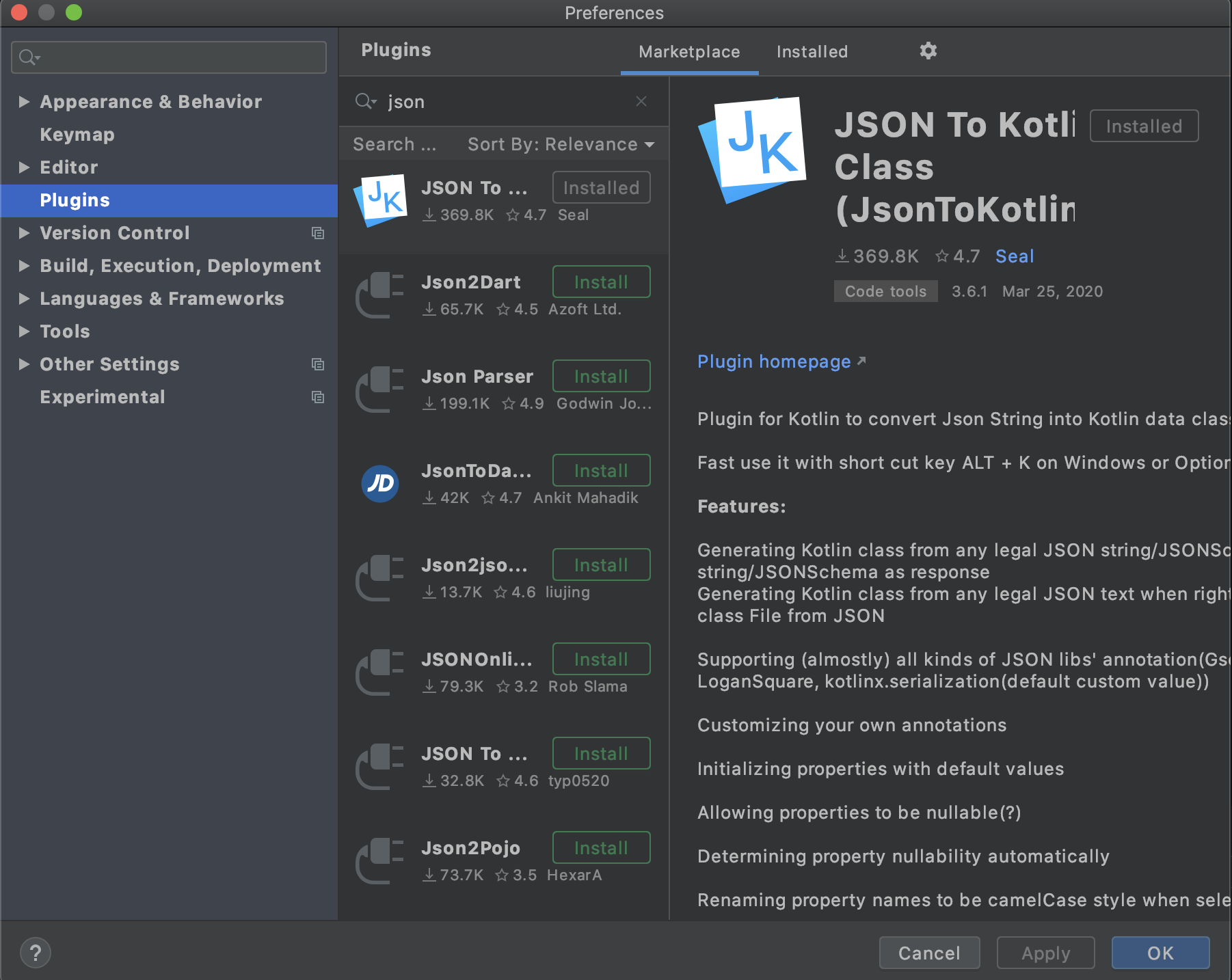Confirm preferences with OK
The height and width of the screenshot is (980, 1232).
click(1160, 953)
